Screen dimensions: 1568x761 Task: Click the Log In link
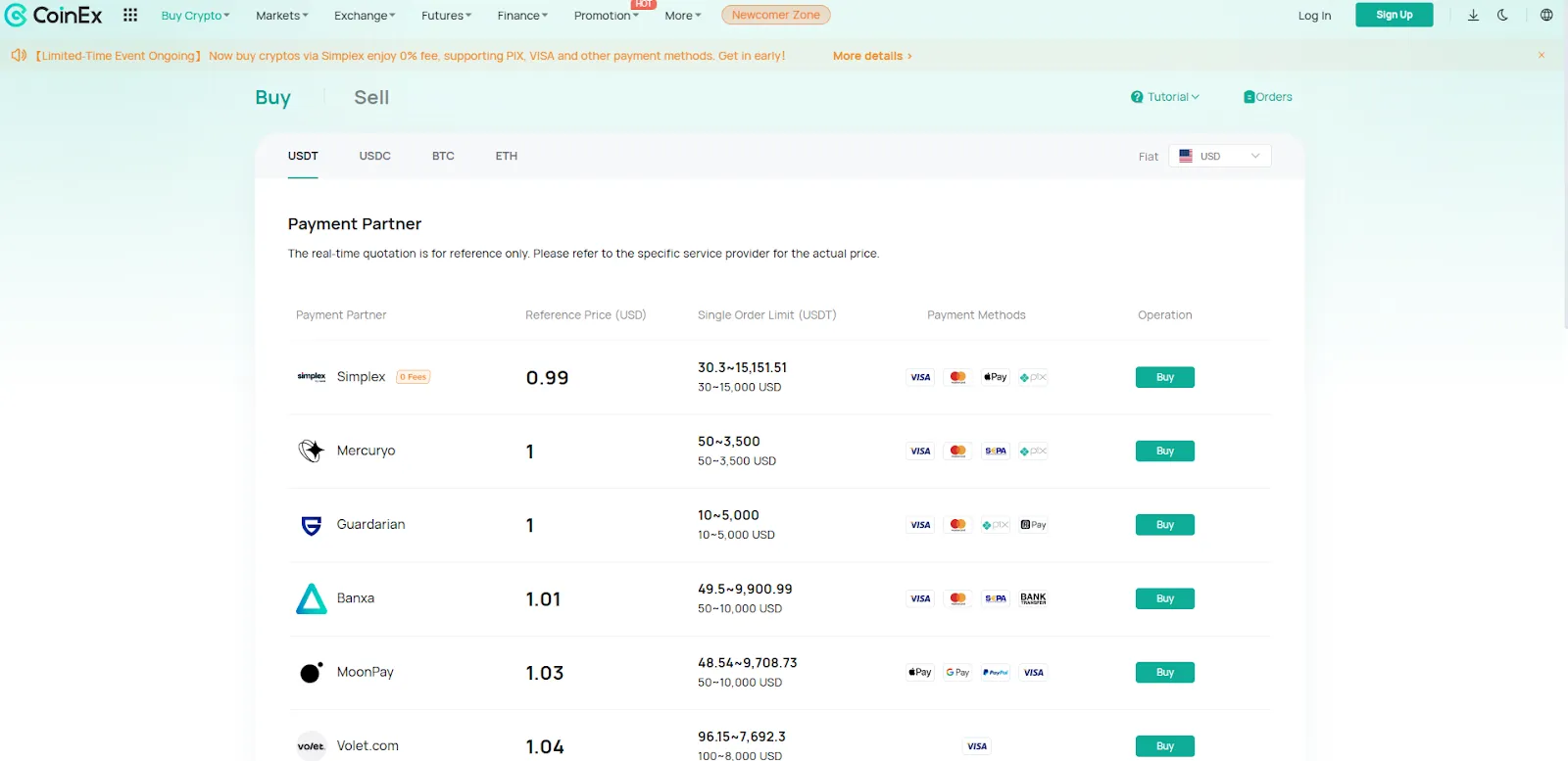[x=1314, y=16]
